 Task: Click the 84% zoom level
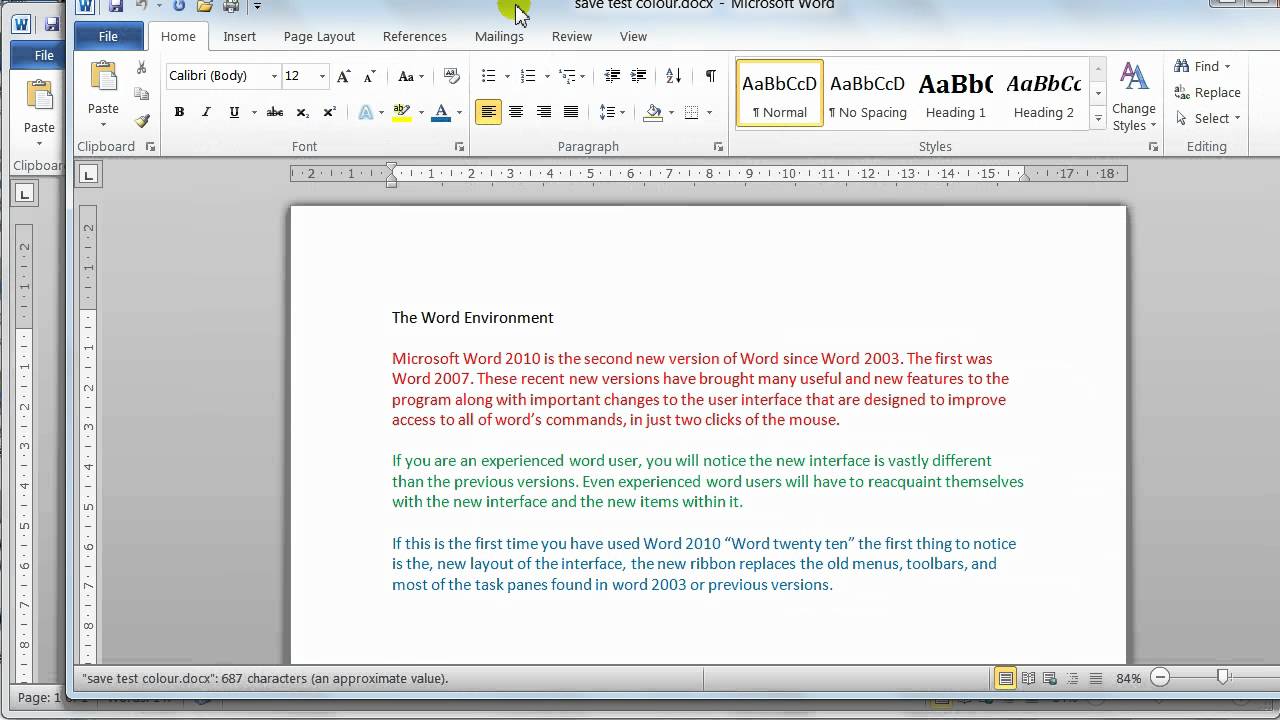pyautogui.click(x=1129, y=678)
